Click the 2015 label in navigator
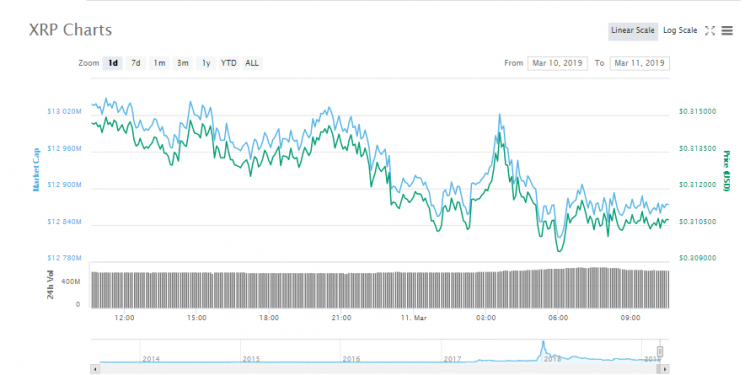 coord(251,358)
